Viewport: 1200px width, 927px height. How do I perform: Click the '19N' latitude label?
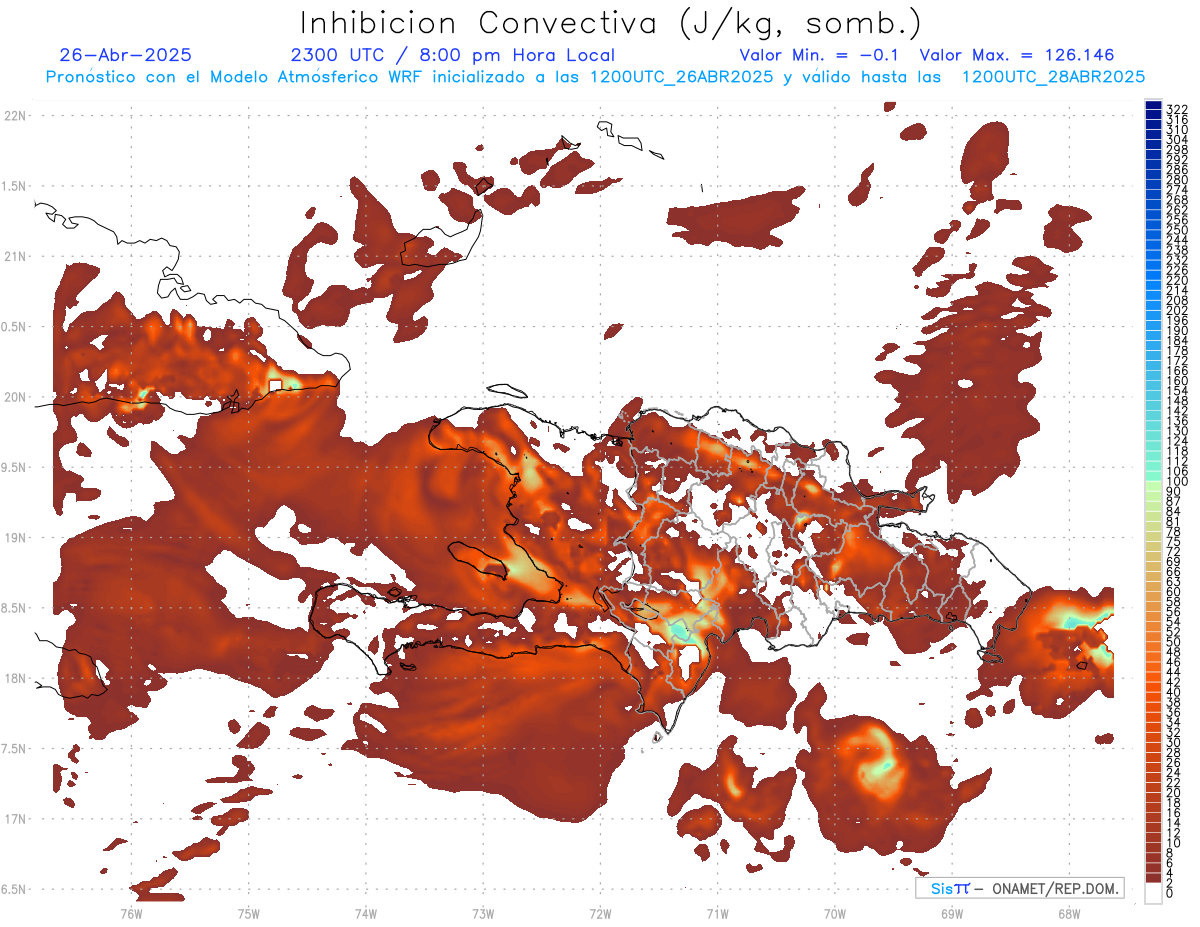[14, 538]
